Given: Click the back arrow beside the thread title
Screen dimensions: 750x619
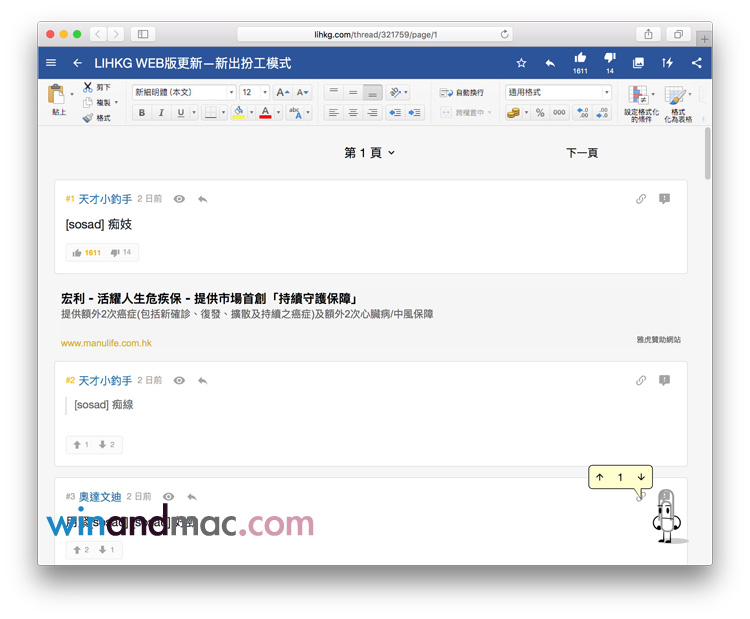Looking at the screenshot, I should click(77, 63).
